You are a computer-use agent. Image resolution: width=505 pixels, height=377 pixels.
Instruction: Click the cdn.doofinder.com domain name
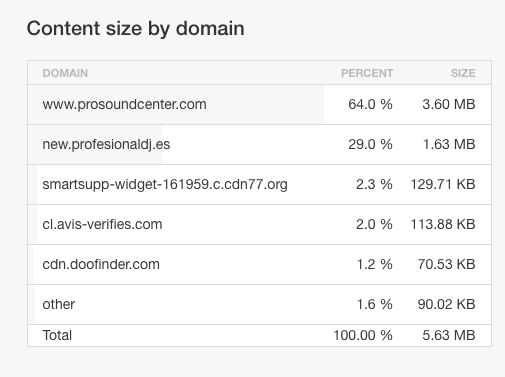coord(101,264)
